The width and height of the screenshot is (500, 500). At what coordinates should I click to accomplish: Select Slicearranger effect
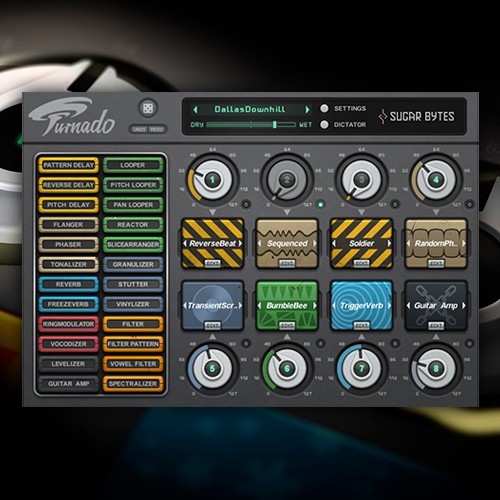click(x=133, y=244)
